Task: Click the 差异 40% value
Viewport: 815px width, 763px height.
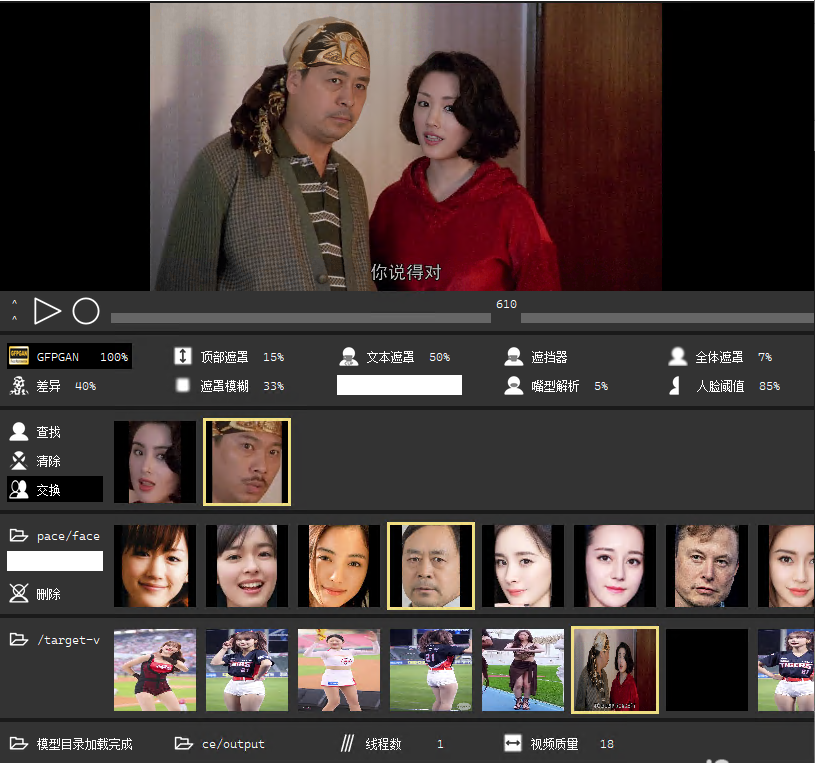Action: tap(85, 386)
